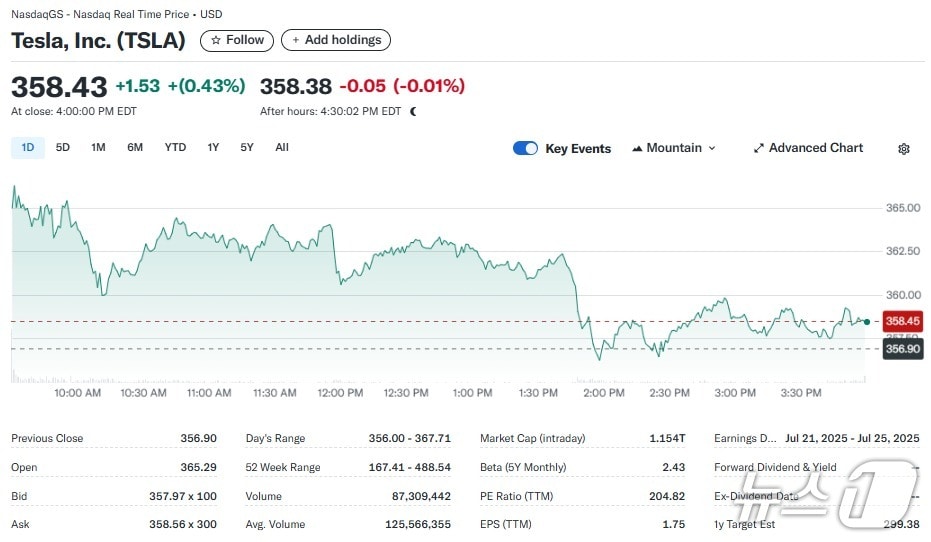Click the plus icon in Add holdings
Screen dimensions: 931x542
click(x=294, y=40)
